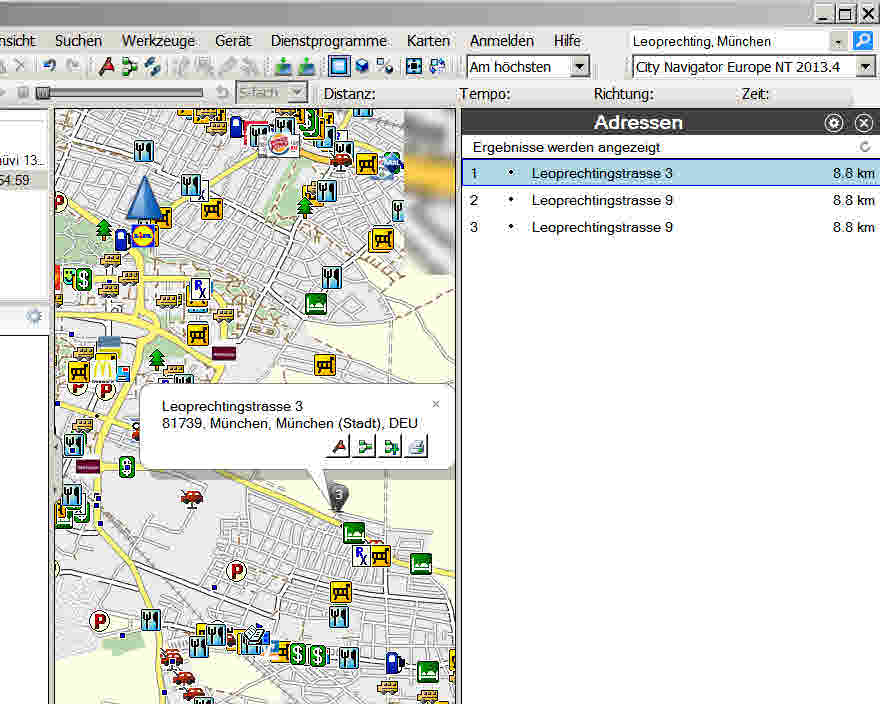880x704 pixels.
Task: Select the 3D map view cube icon
Action: pyautogui.click(x=362, y=67)
